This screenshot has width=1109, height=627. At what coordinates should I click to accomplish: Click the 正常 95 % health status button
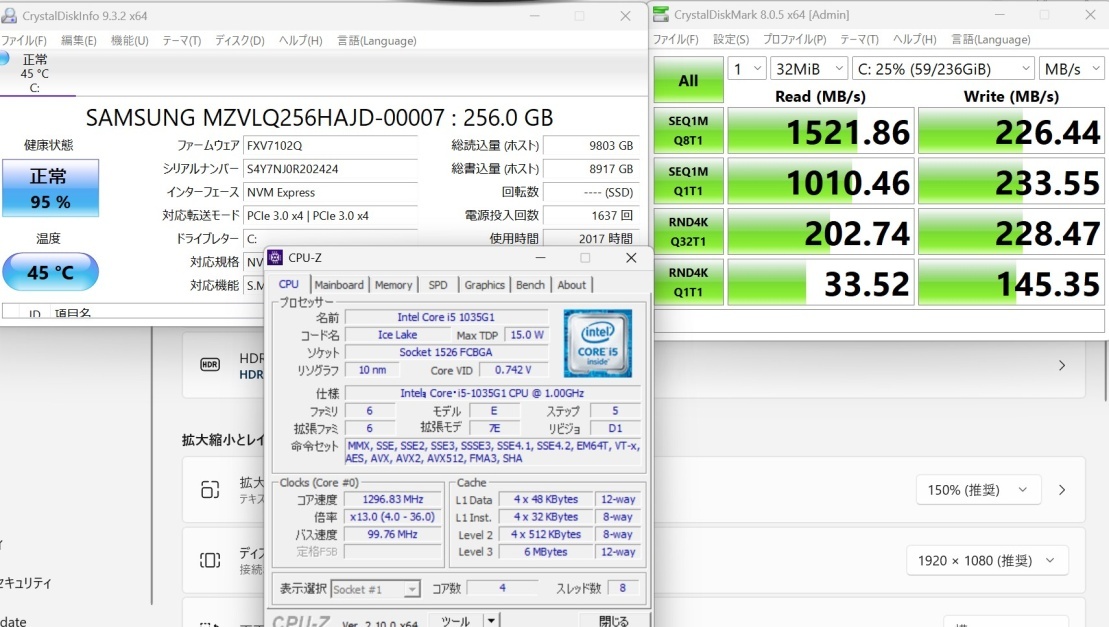coord(50,187)
